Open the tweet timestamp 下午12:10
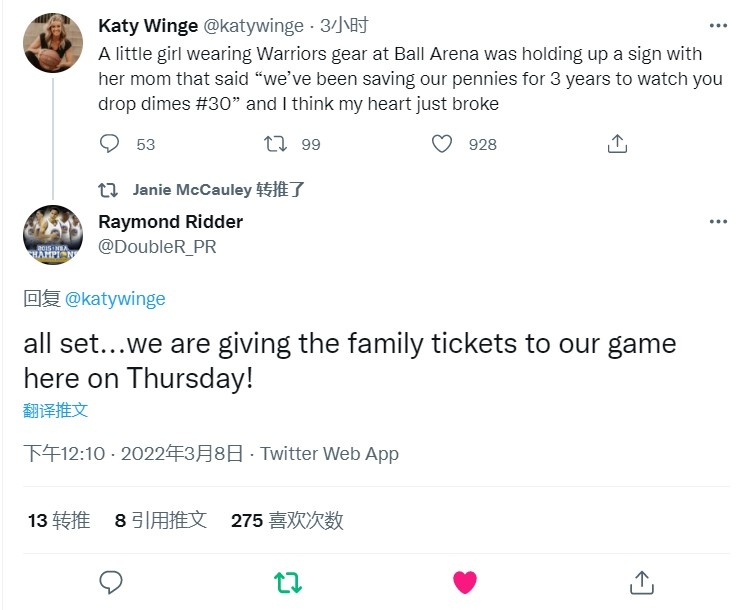The height and width of the screenshot is (610, 748). click(64, 454)
